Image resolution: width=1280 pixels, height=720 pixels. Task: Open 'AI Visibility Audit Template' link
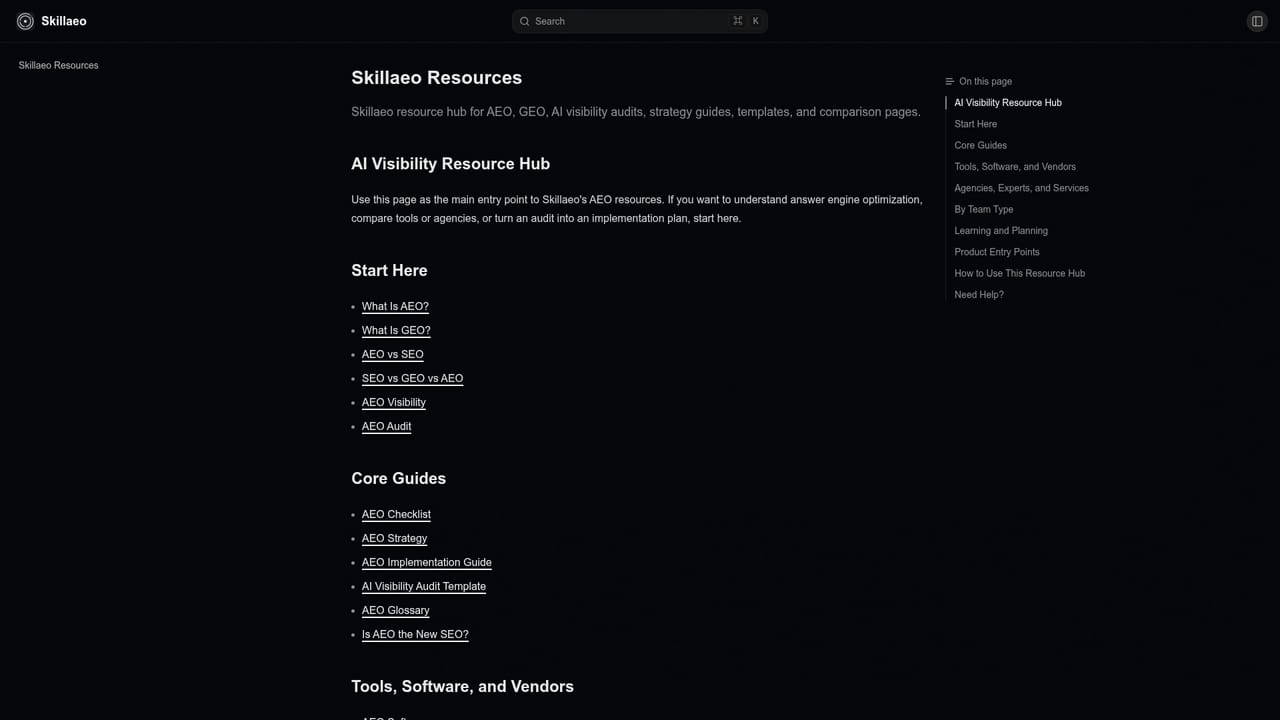(x=424, y=587)
